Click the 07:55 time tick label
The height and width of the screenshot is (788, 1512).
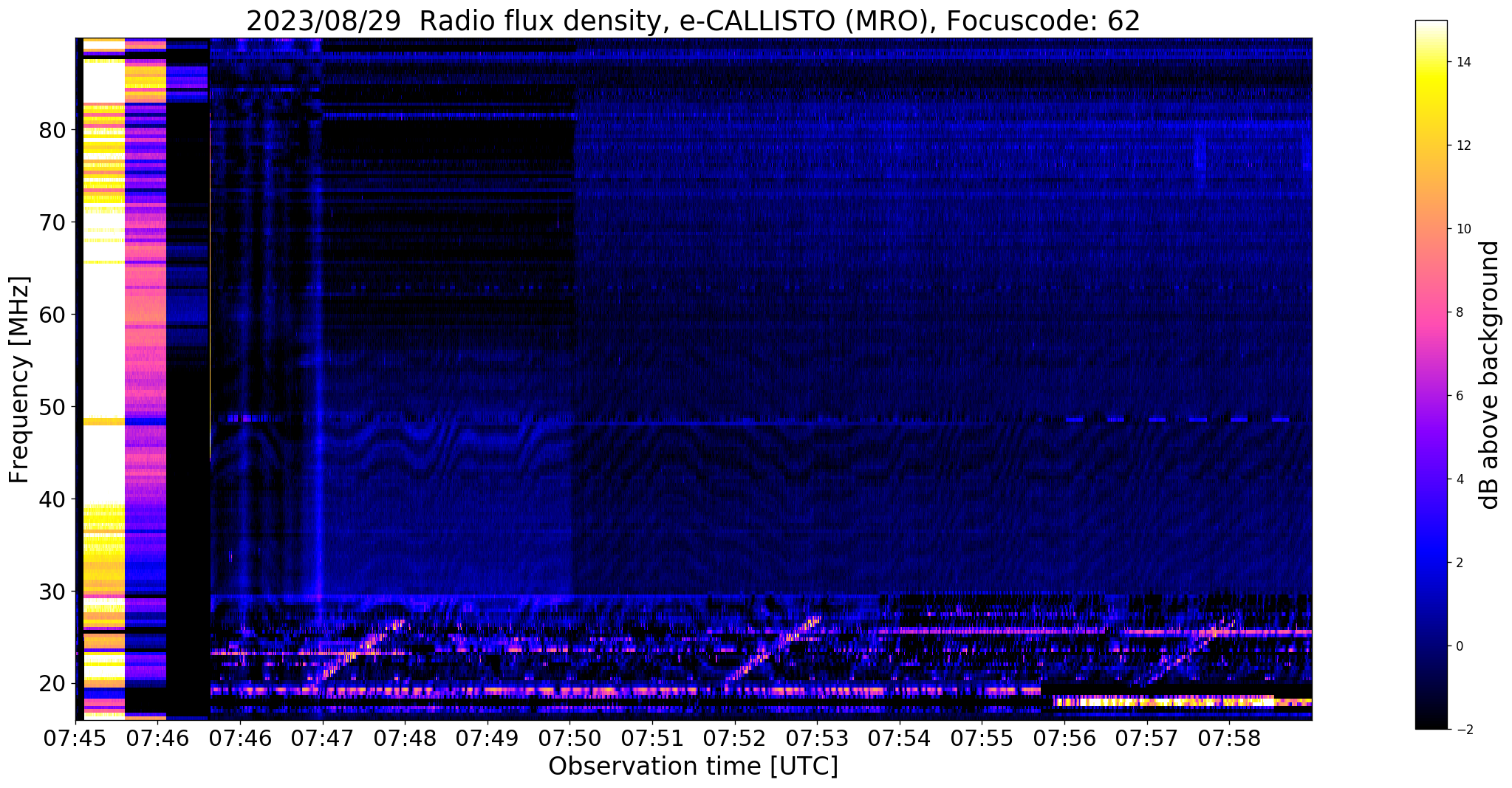pos(982,738)
